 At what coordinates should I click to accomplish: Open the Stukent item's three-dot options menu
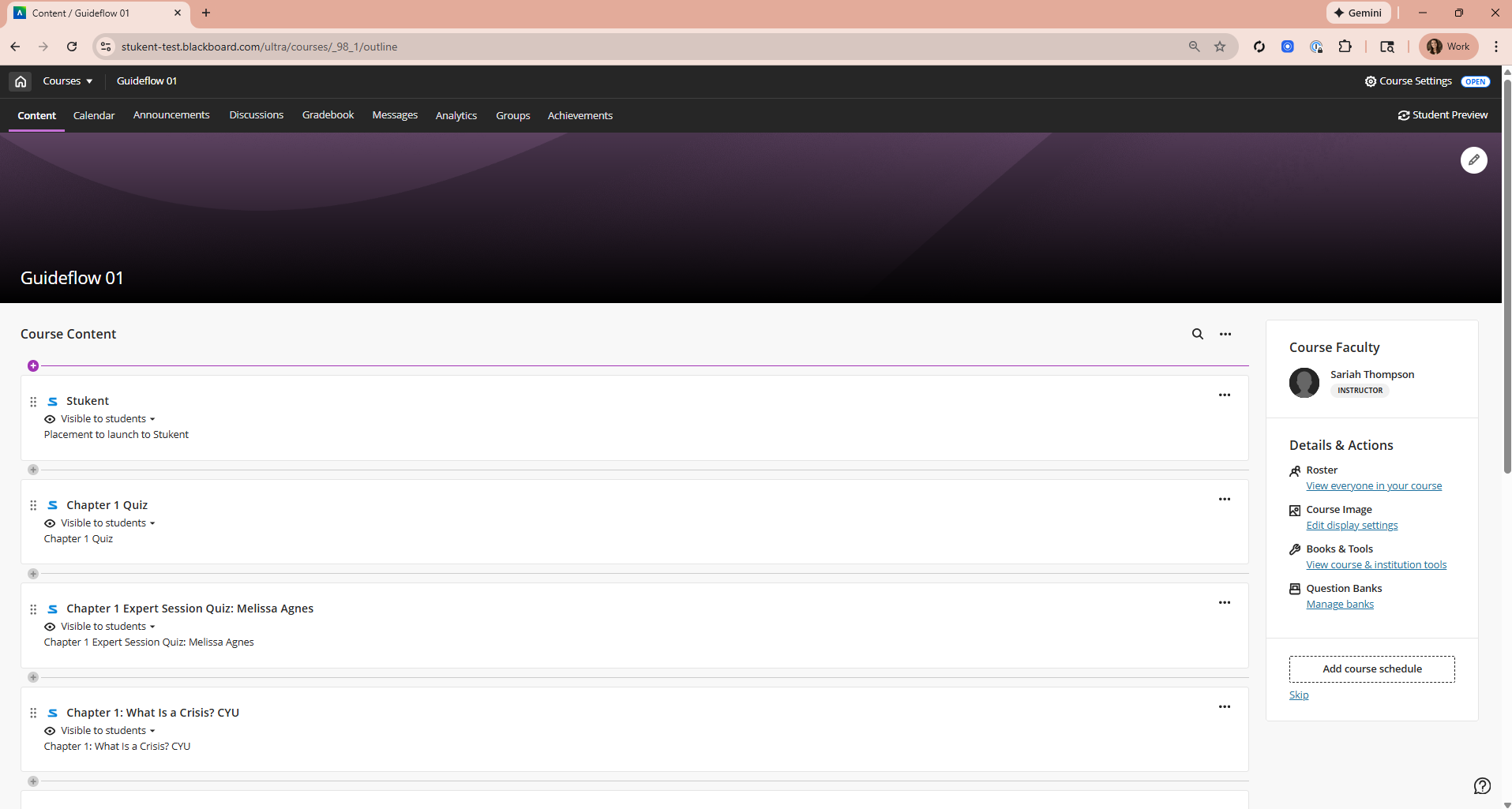click(x=1224, y=395)
